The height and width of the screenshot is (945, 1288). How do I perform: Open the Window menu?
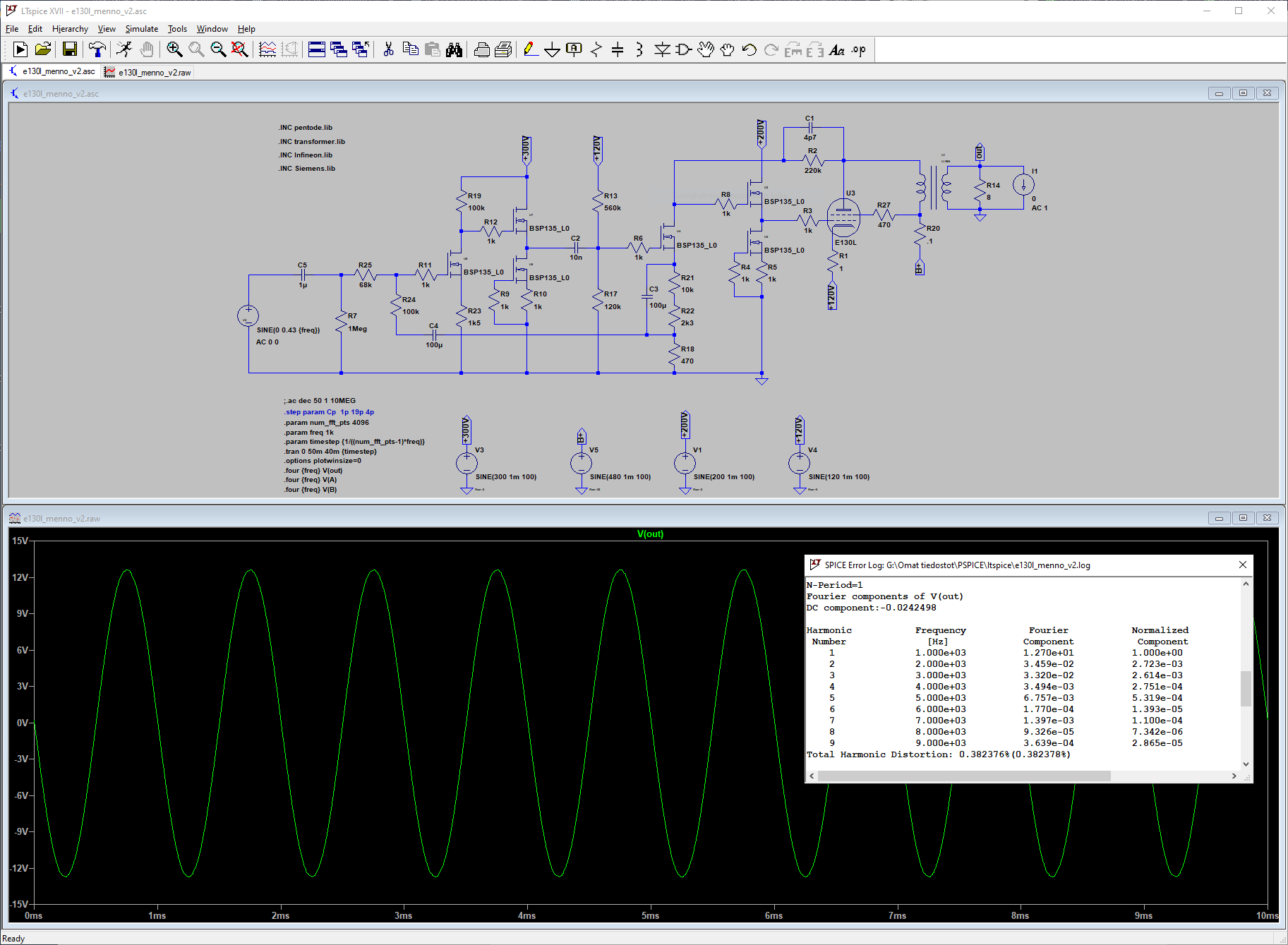click(x=212, y=29)
